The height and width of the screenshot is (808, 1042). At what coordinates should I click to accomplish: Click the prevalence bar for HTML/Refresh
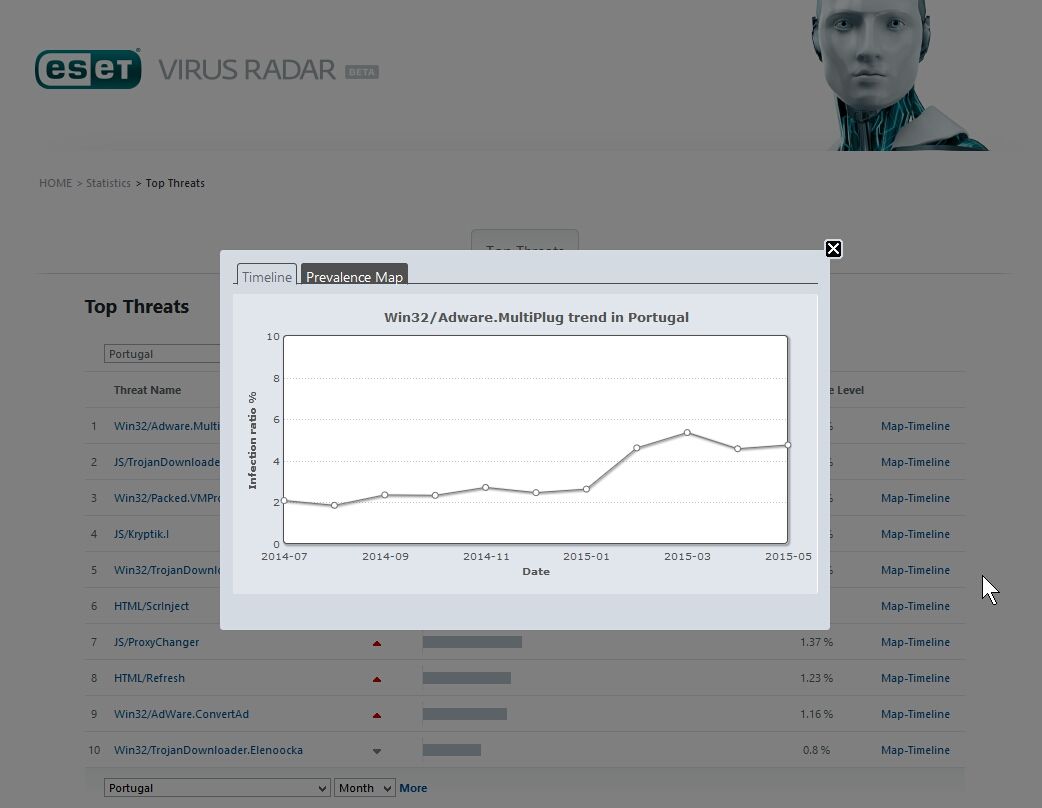[x=466, y=678]
